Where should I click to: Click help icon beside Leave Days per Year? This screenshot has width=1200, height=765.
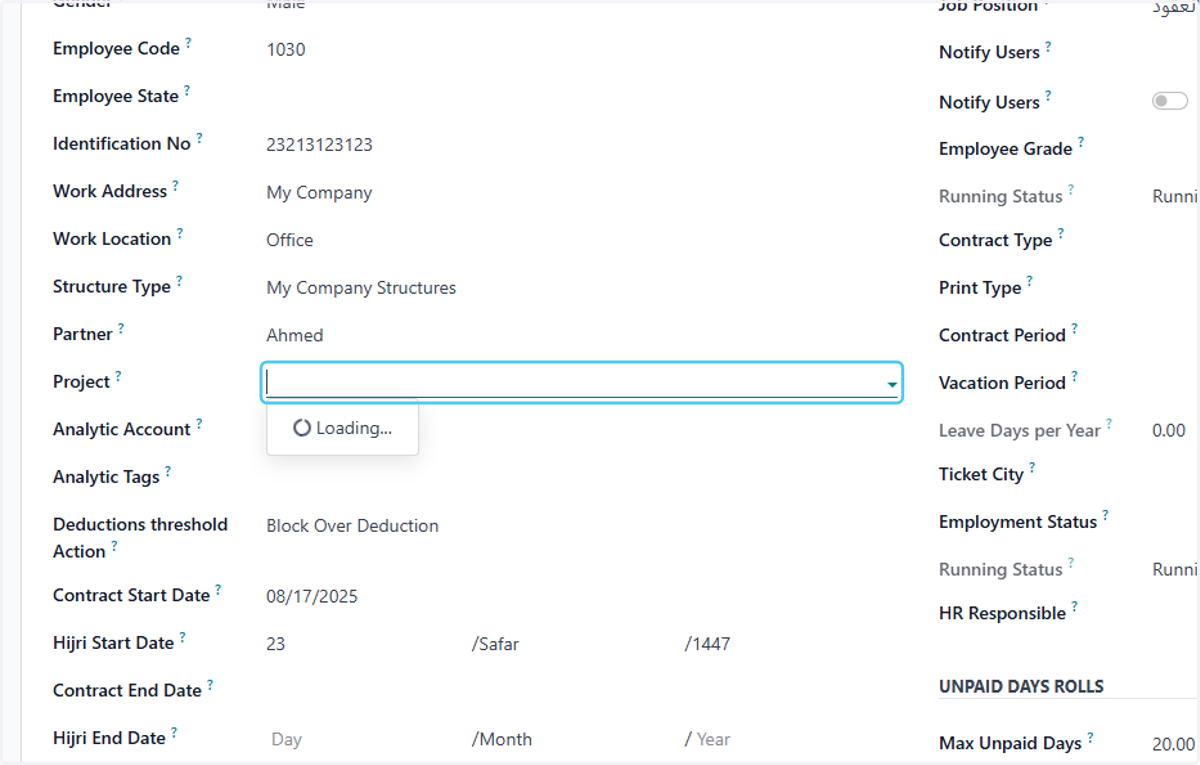click(1109, 425)
